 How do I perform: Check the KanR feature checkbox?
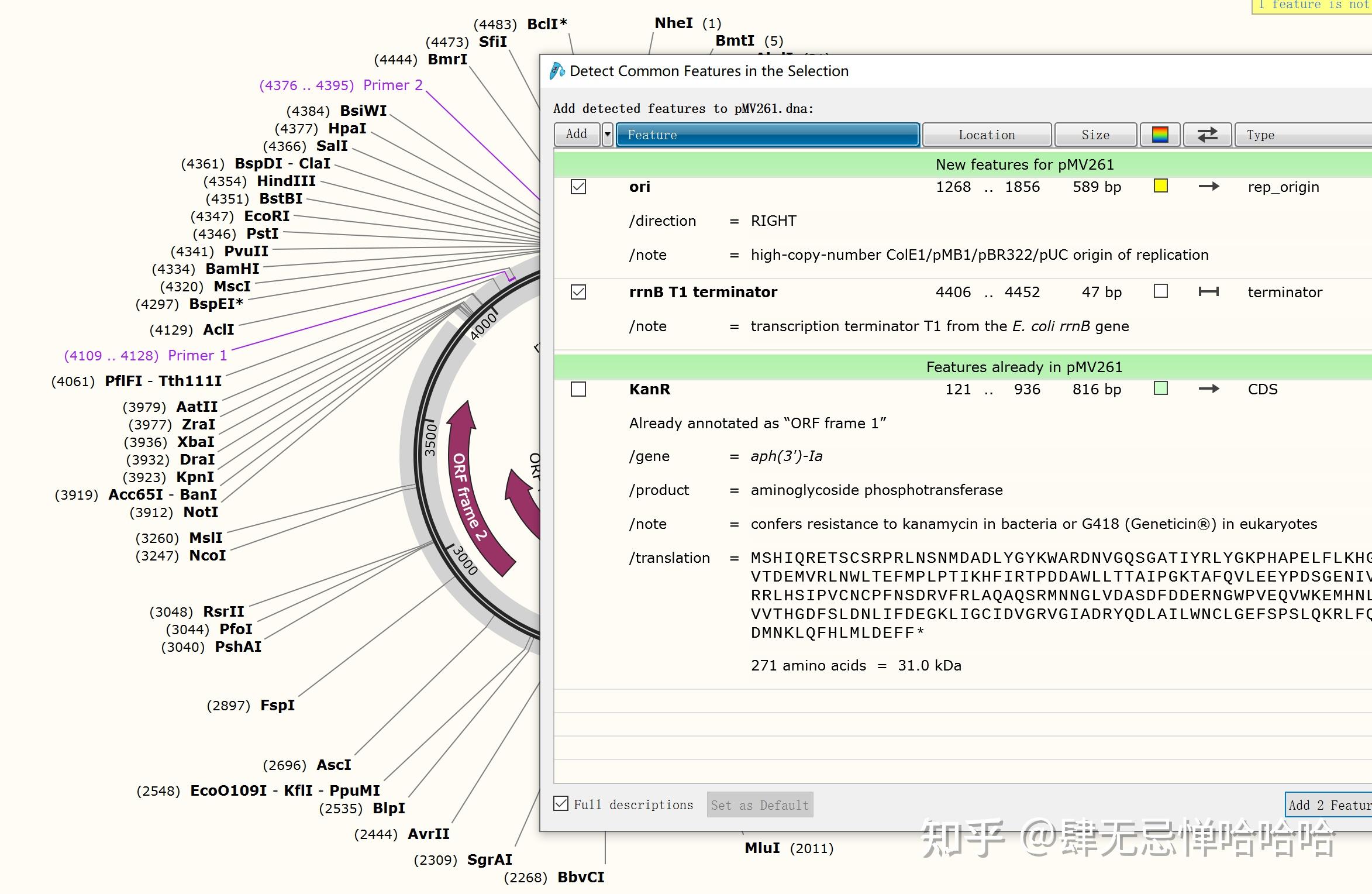click(x=578, y=389)
